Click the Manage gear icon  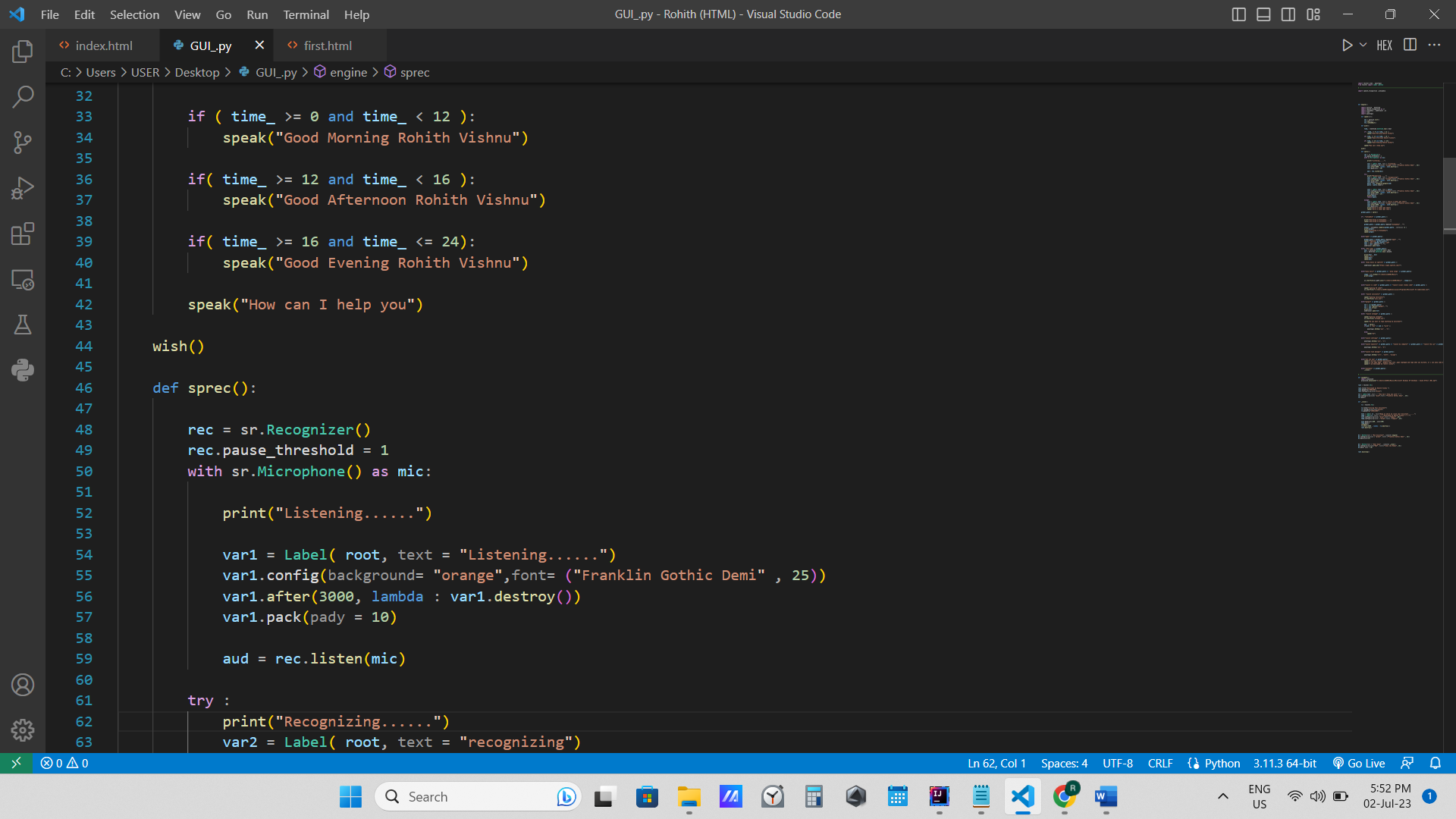click(23, 730)
